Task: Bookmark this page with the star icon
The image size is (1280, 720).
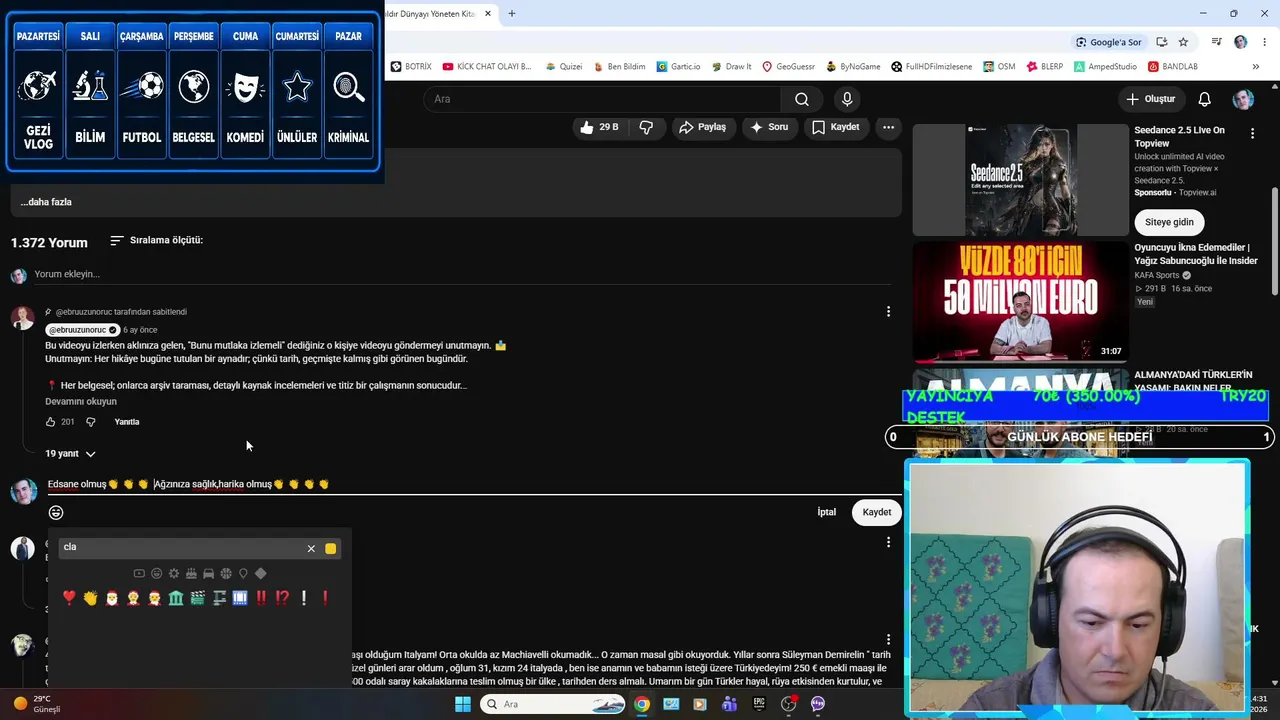Action: [1183, 42]
